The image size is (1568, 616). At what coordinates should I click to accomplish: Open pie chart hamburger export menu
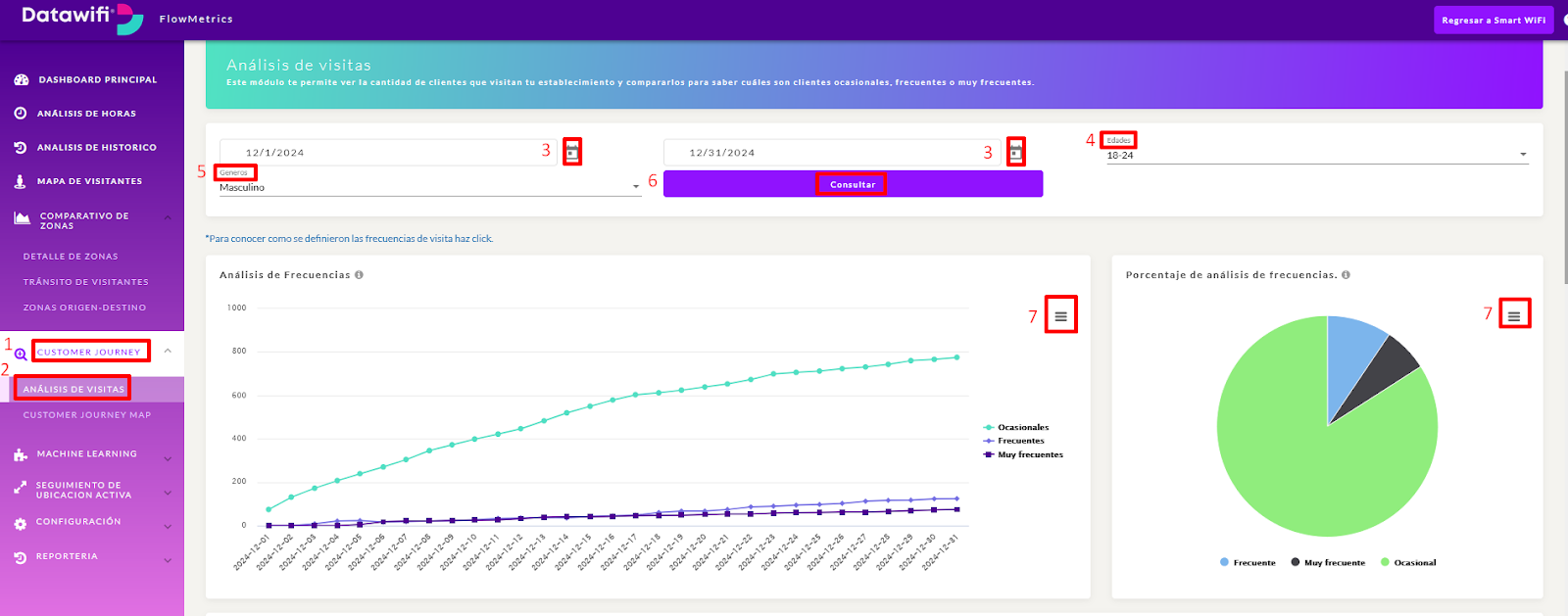pyautogui.click(x=1514, y=315)
